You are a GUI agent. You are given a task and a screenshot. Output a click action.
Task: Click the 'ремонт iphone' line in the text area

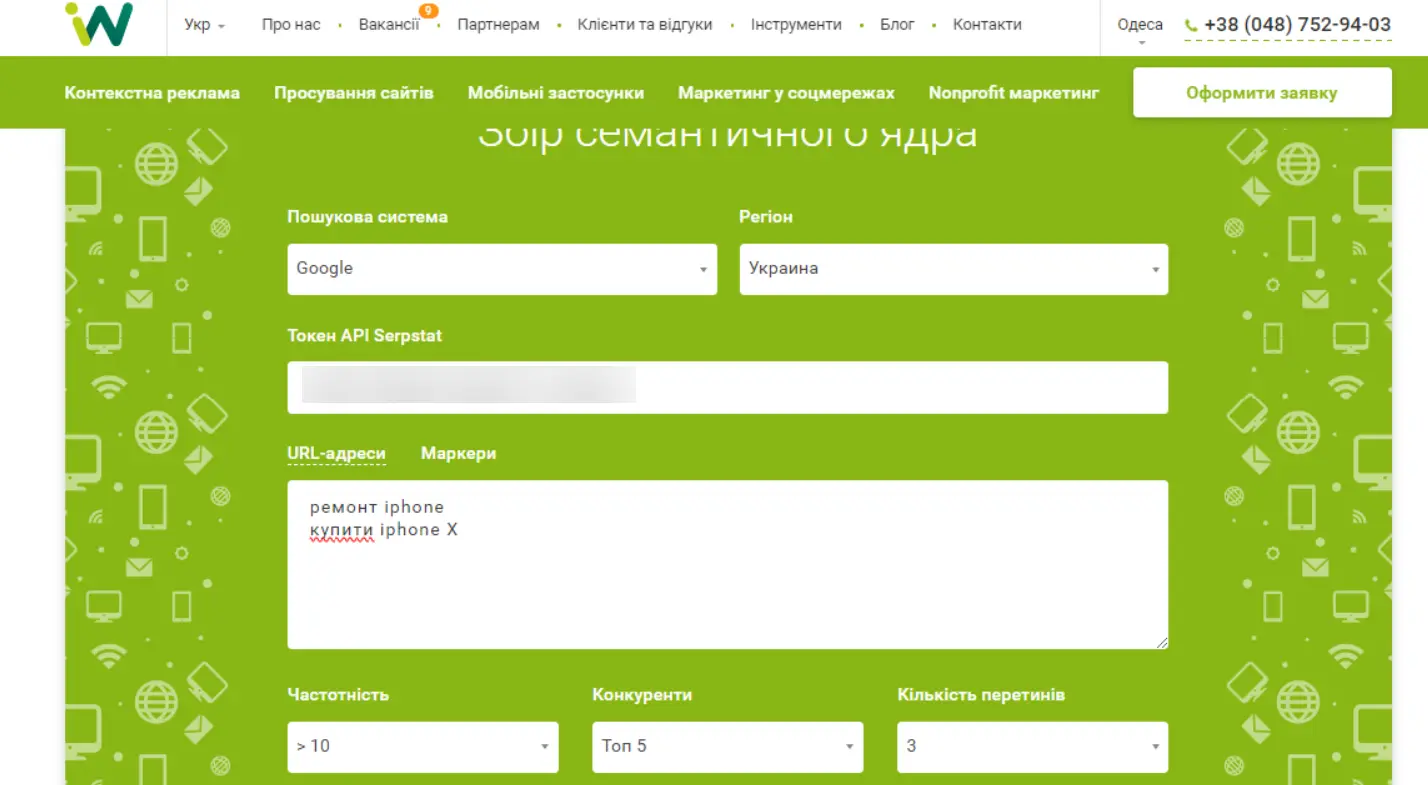(x=377, y=508)
